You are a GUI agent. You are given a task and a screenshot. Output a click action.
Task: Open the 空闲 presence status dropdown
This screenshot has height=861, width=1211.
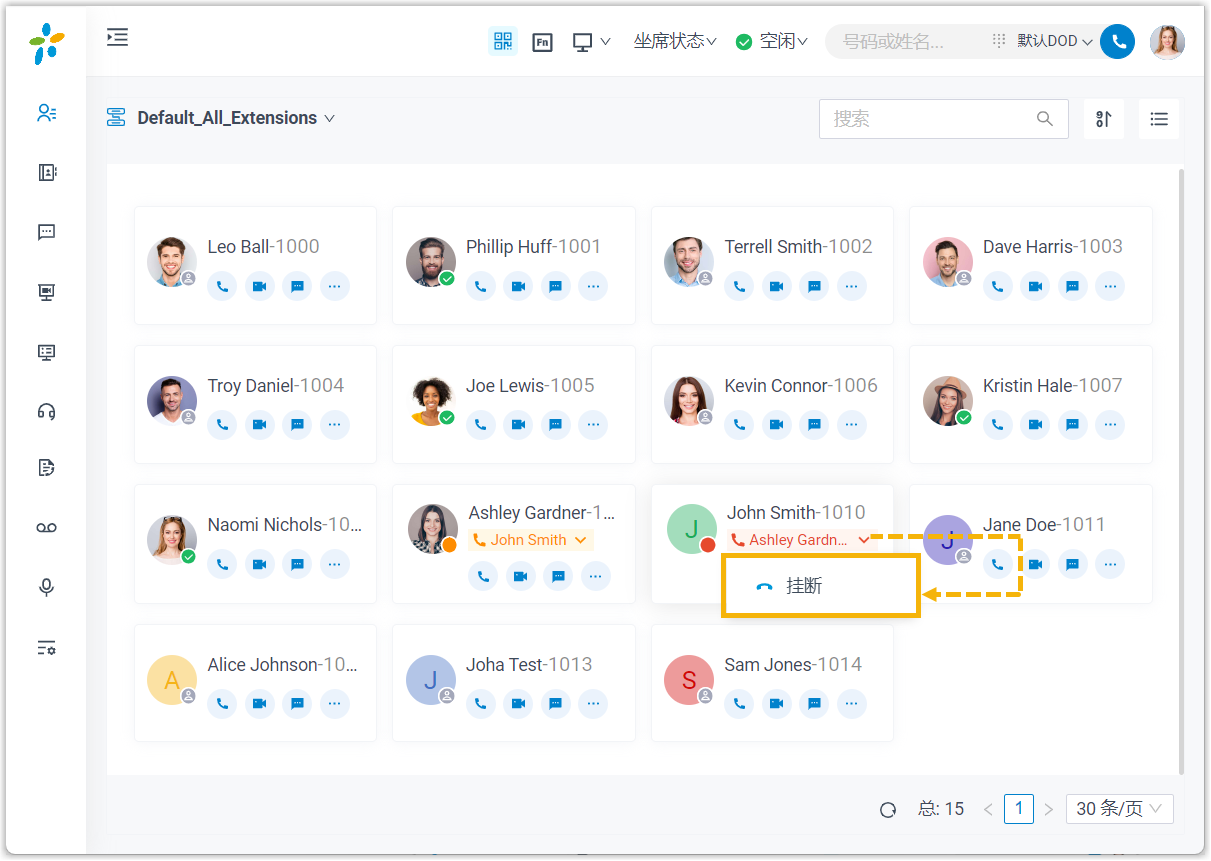click(x=772, y=42)
